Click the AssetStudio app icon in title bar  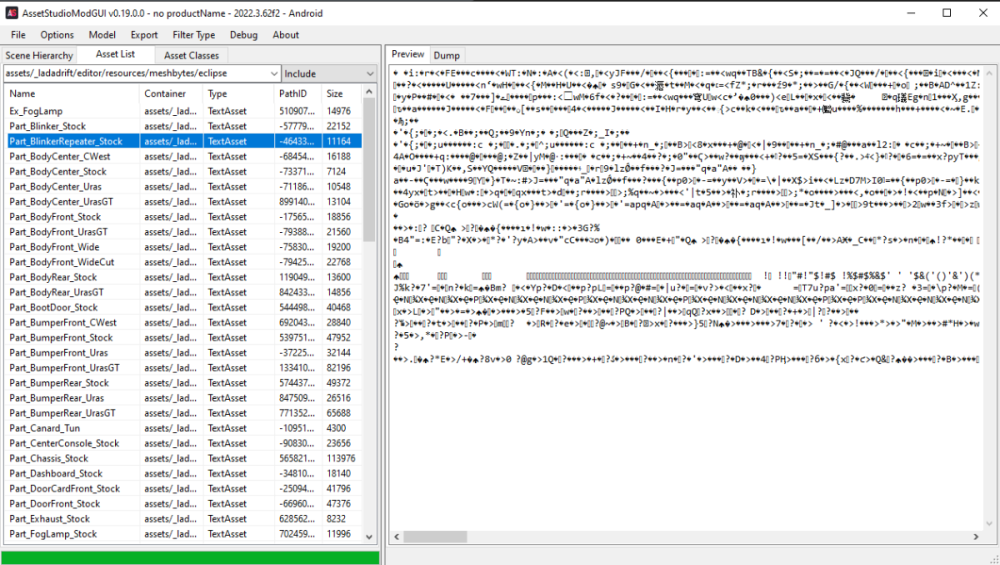pyautogui.click(x=11, y=13)
